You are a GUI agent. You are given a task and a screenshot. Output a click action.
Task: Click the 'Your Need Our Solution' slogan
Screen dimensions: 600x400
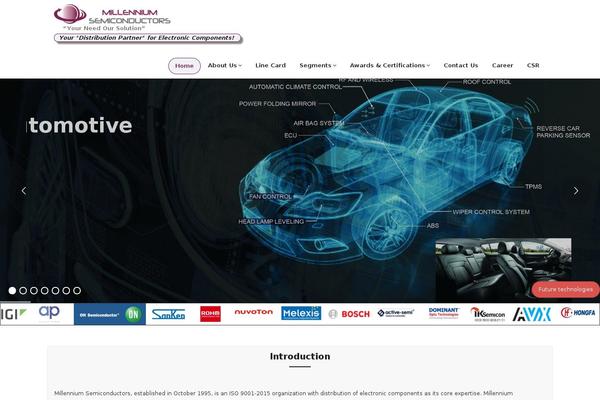pyautogui.click(x=104, y=28)
